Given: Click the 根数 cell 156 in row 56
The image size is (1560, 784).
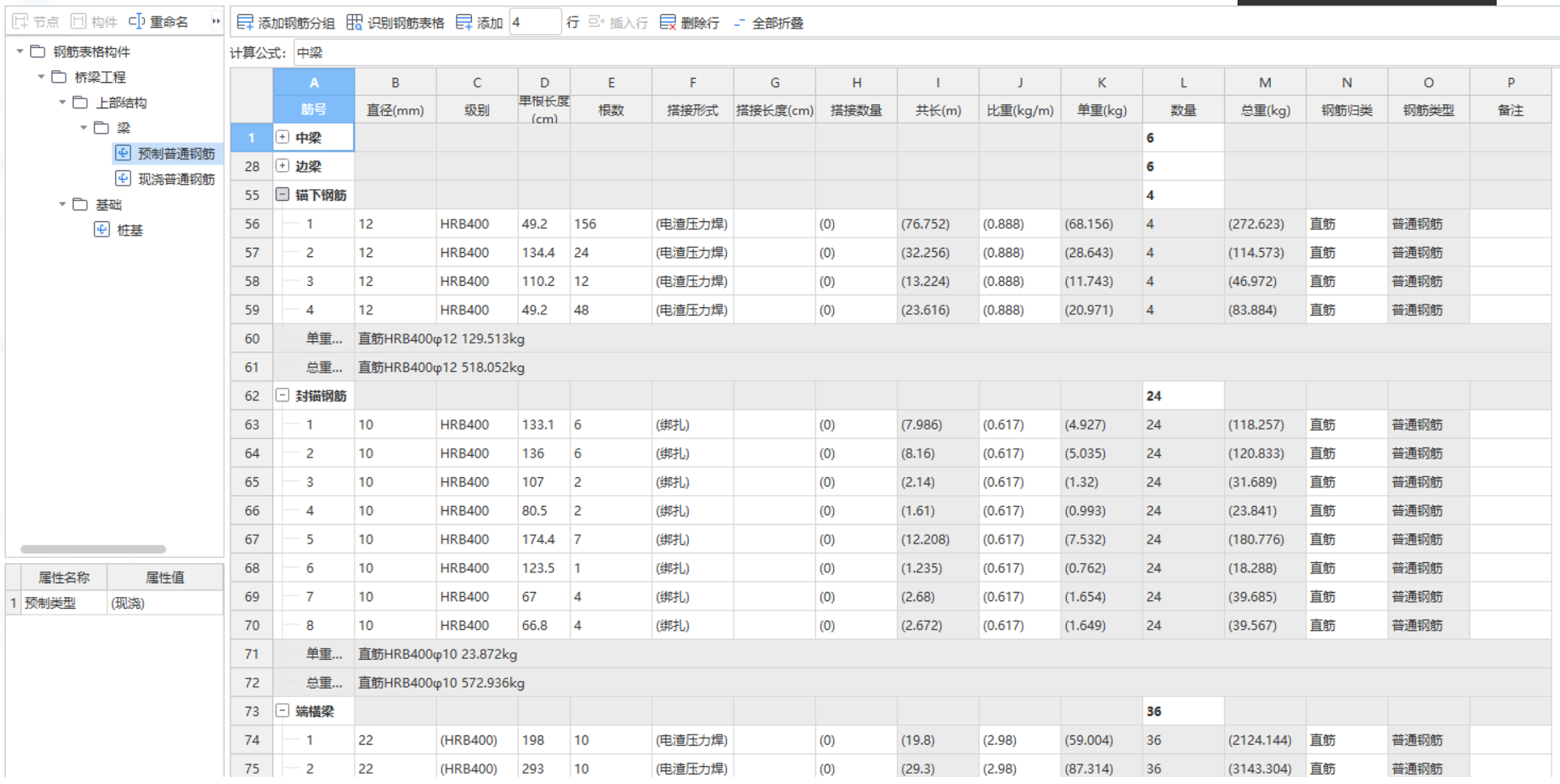Looking at the screenshot, I should coord(611,224).
